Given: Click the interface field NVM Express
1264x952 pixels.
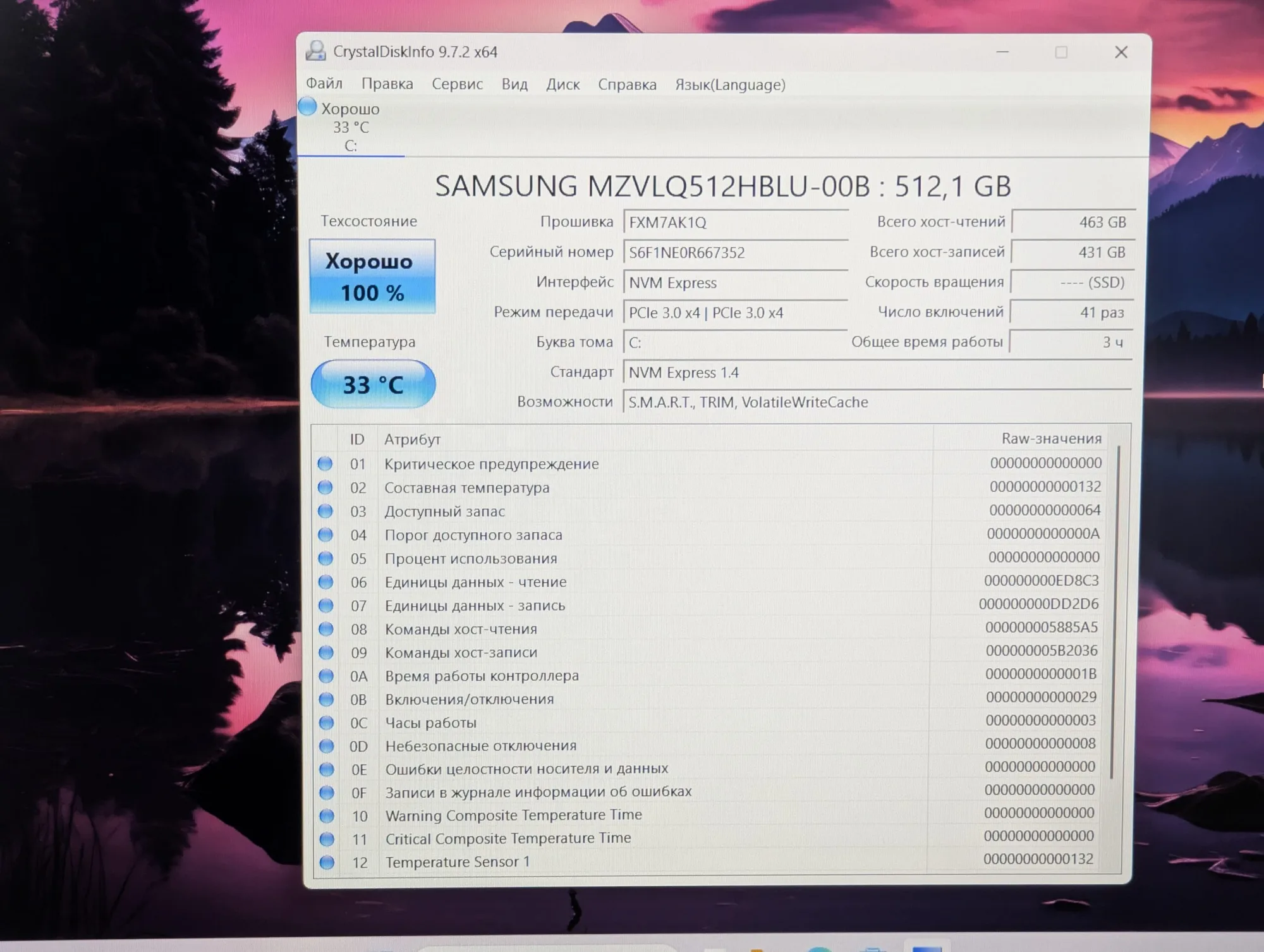Looking at the screenshot, I should coord(735,283).
